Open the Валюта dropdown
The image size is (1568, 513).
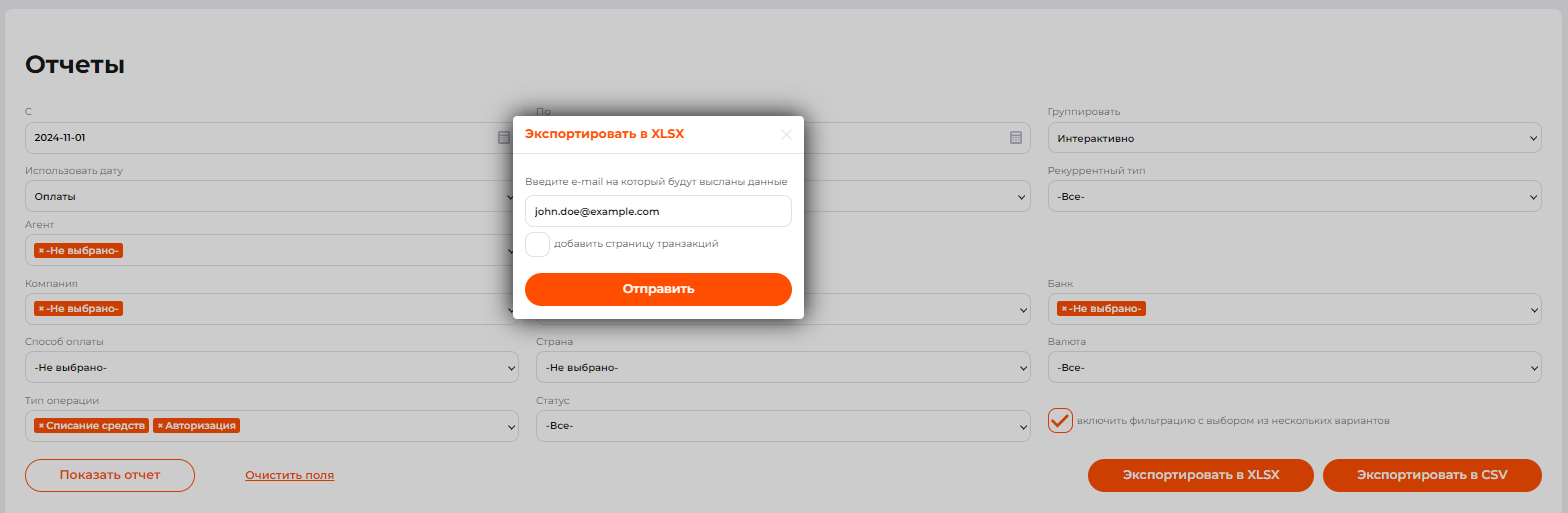click(1294, 368)
